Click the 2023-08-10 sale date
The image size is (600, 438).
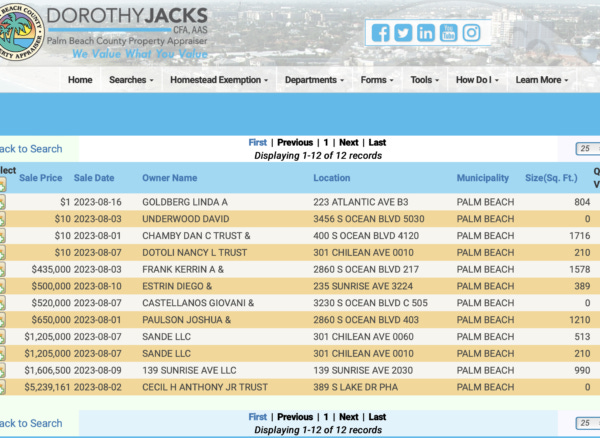click(98, 286)
